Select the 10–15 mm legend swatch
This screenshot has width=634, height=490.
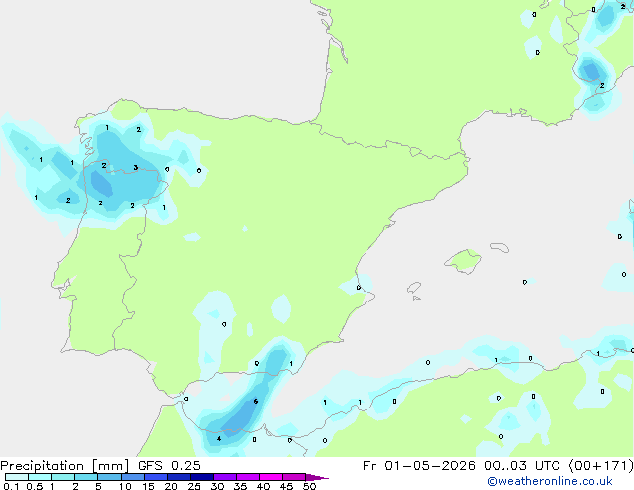tap(132, 477)
